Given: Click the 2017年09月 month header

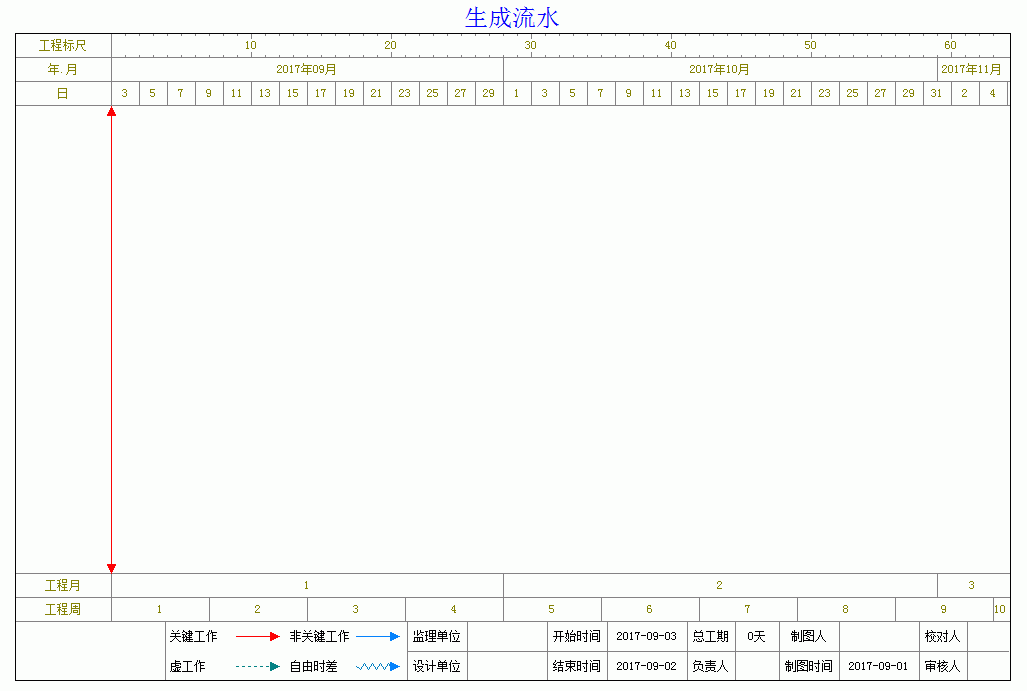Looking at the screenshot, I should click(x=306, y=70).
